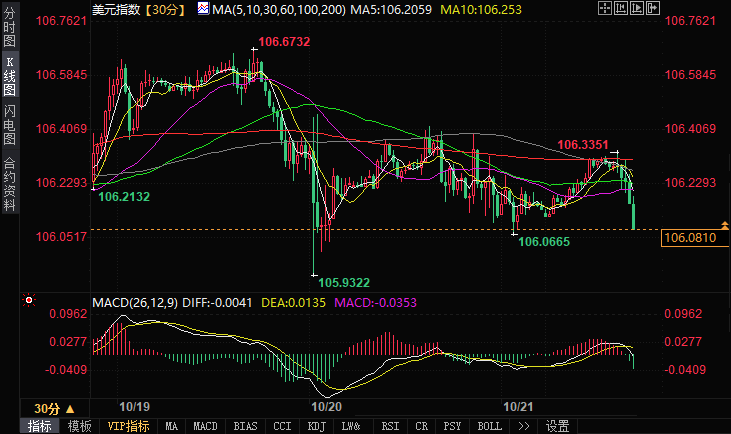Open 合约资料 contract info tab

[9, 184]
